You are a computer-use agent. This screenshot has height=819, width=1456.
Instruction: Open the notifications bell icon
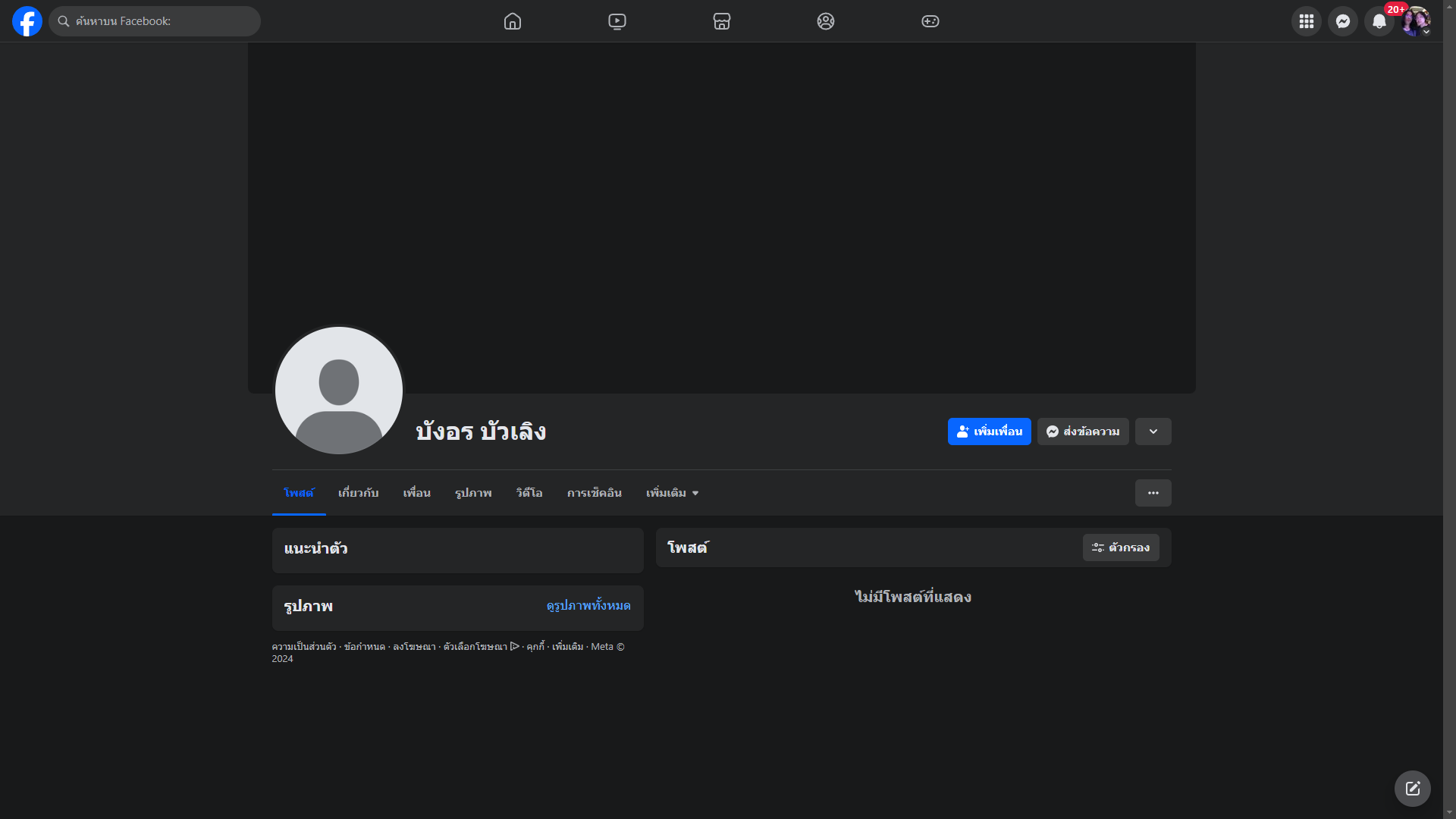pos(1379,21)
